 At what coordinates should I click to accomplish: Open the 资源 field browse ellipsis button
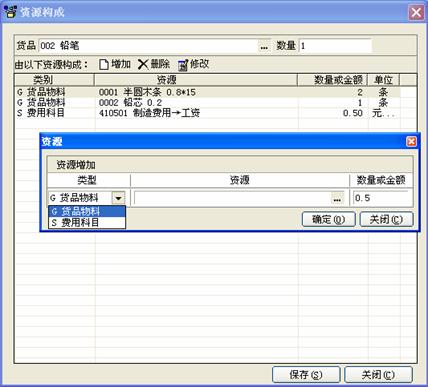pyautogui.click(x=337, y=198)
